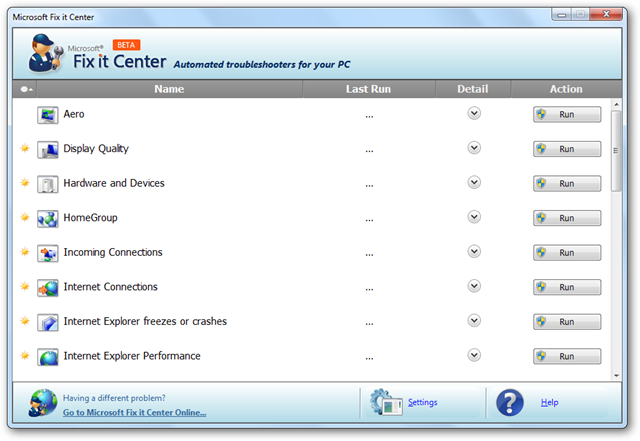Expand the Aero detail chevron

[x=474, y=113]
